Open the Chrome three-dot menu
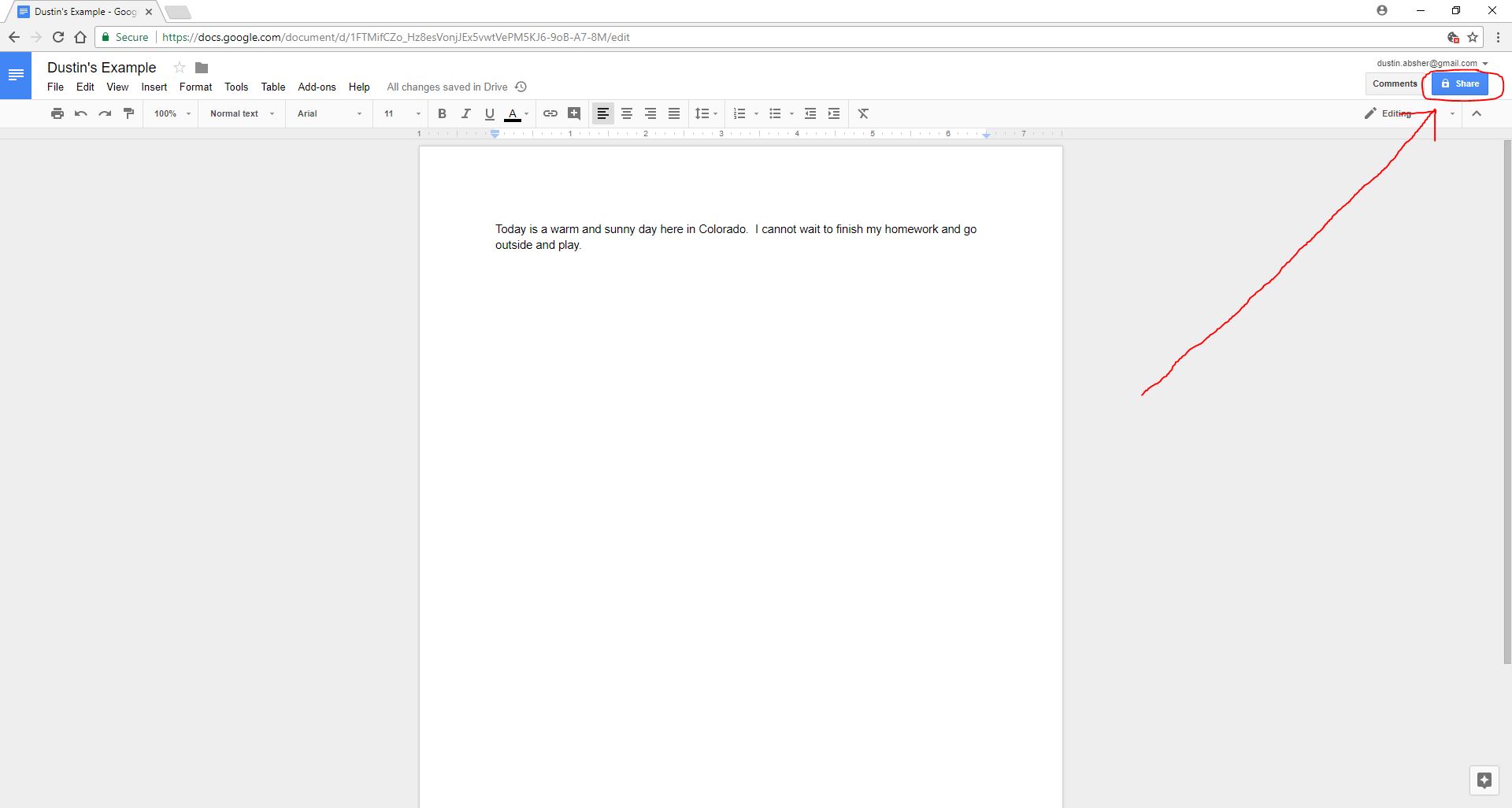 click(1498, 37)
